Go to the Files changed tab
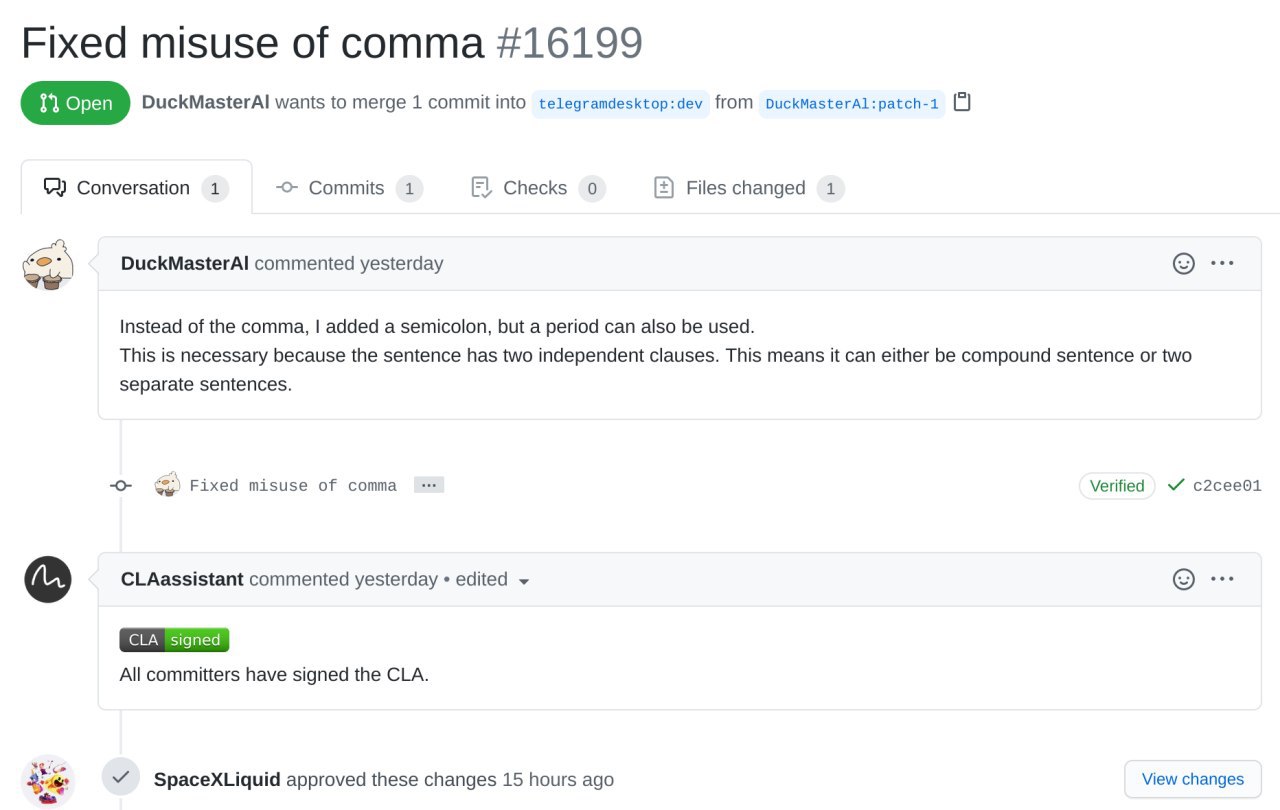 [749, 188]
